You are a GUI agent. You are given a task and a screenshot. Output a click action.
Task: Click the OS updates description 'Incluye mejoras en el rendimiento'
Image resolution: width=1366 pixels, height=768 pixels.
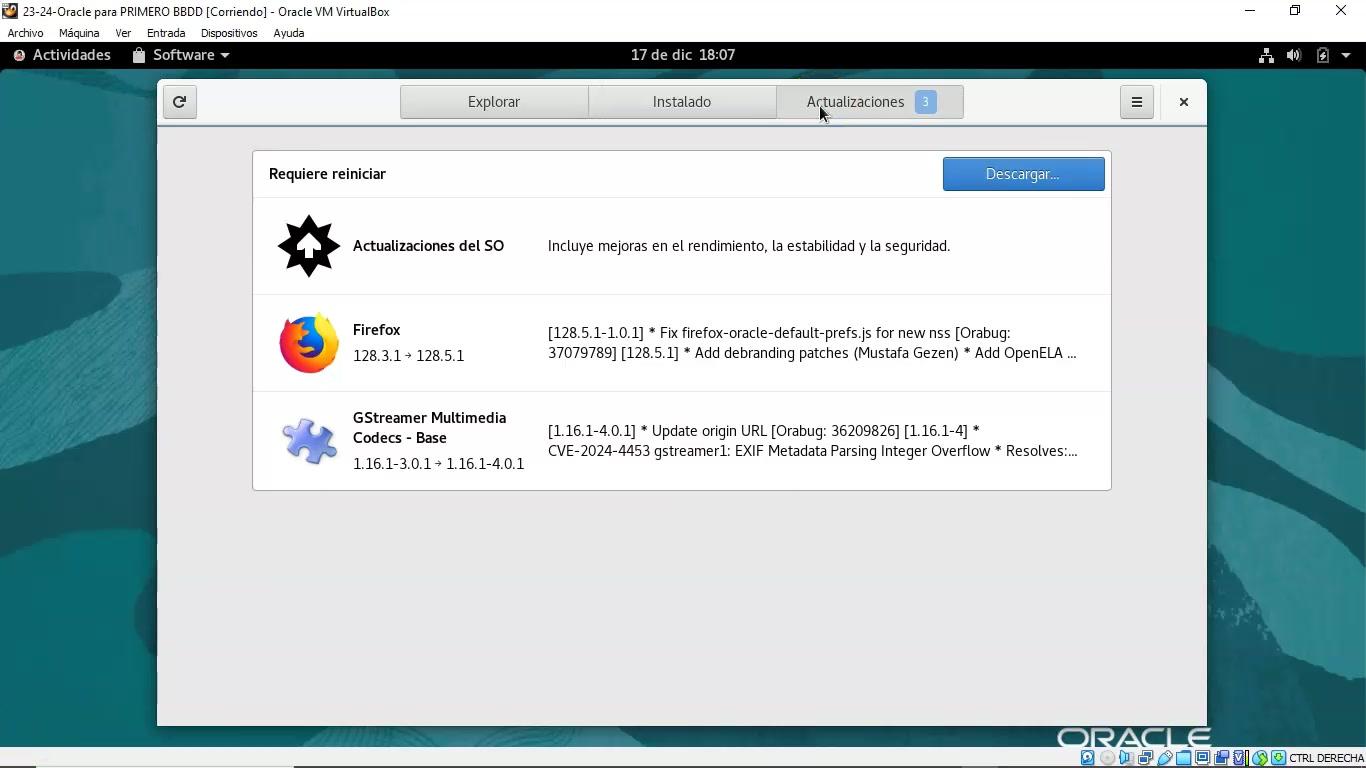coord(749,246)
